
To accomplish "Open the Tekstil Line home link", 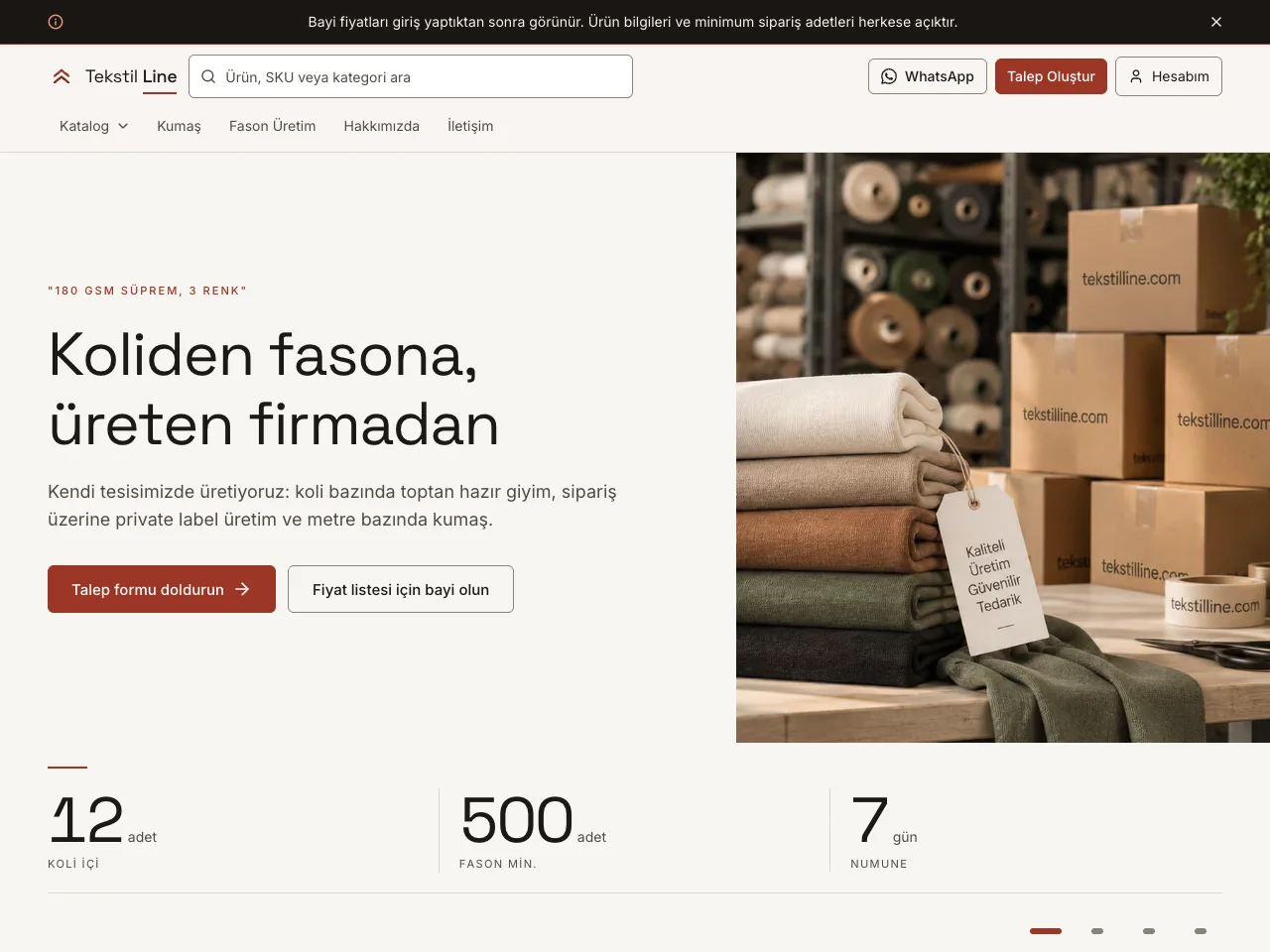I will coord(114,76).
